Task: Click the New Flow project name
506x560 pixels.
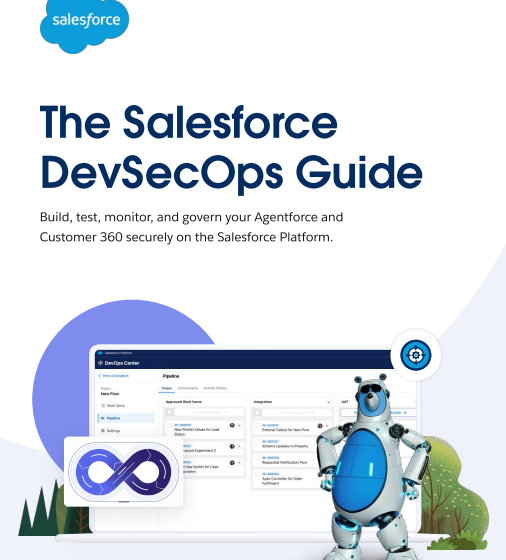Action: (x=110, y=394)
